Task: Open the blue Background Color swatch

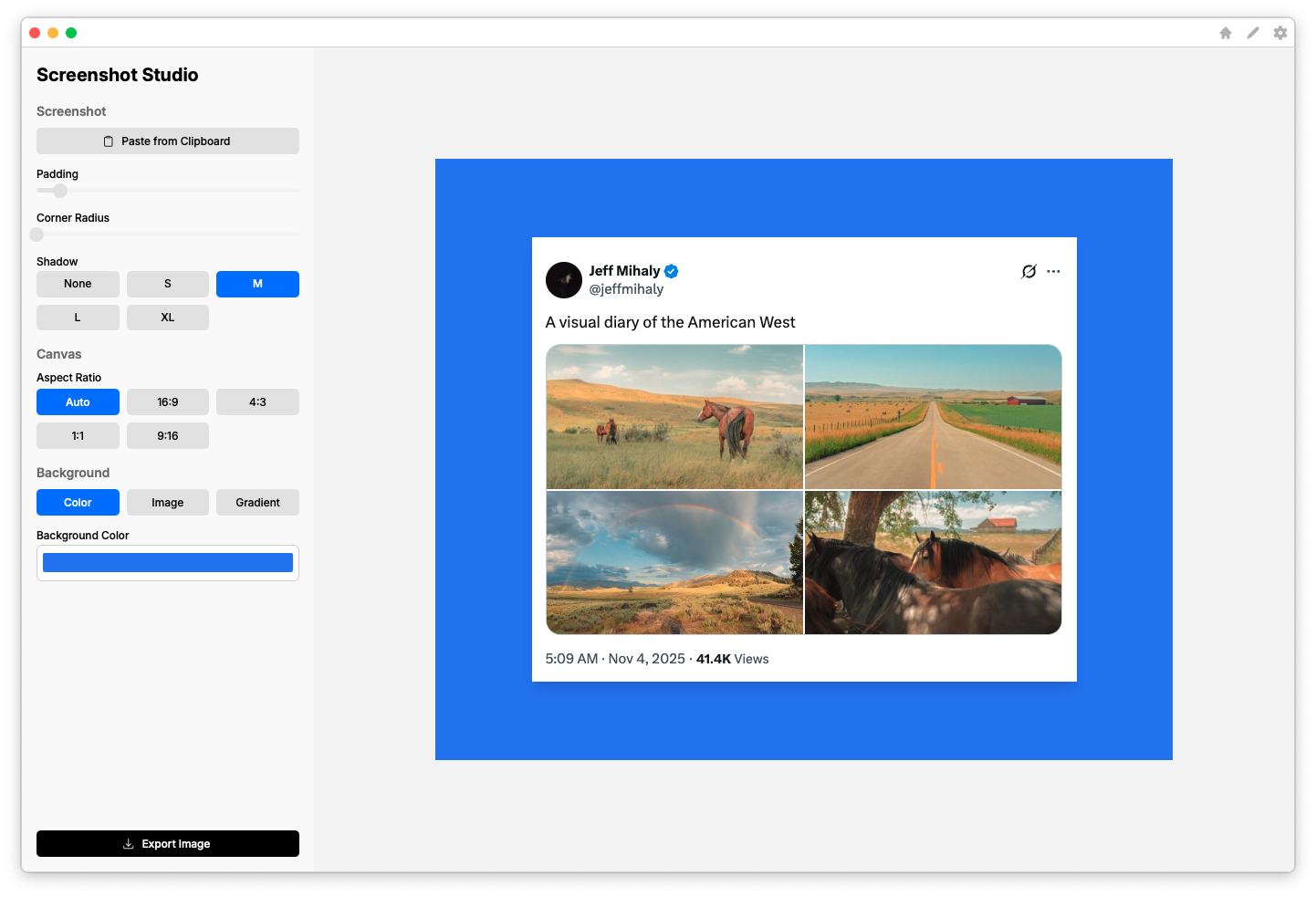Action: coord(168,563)
